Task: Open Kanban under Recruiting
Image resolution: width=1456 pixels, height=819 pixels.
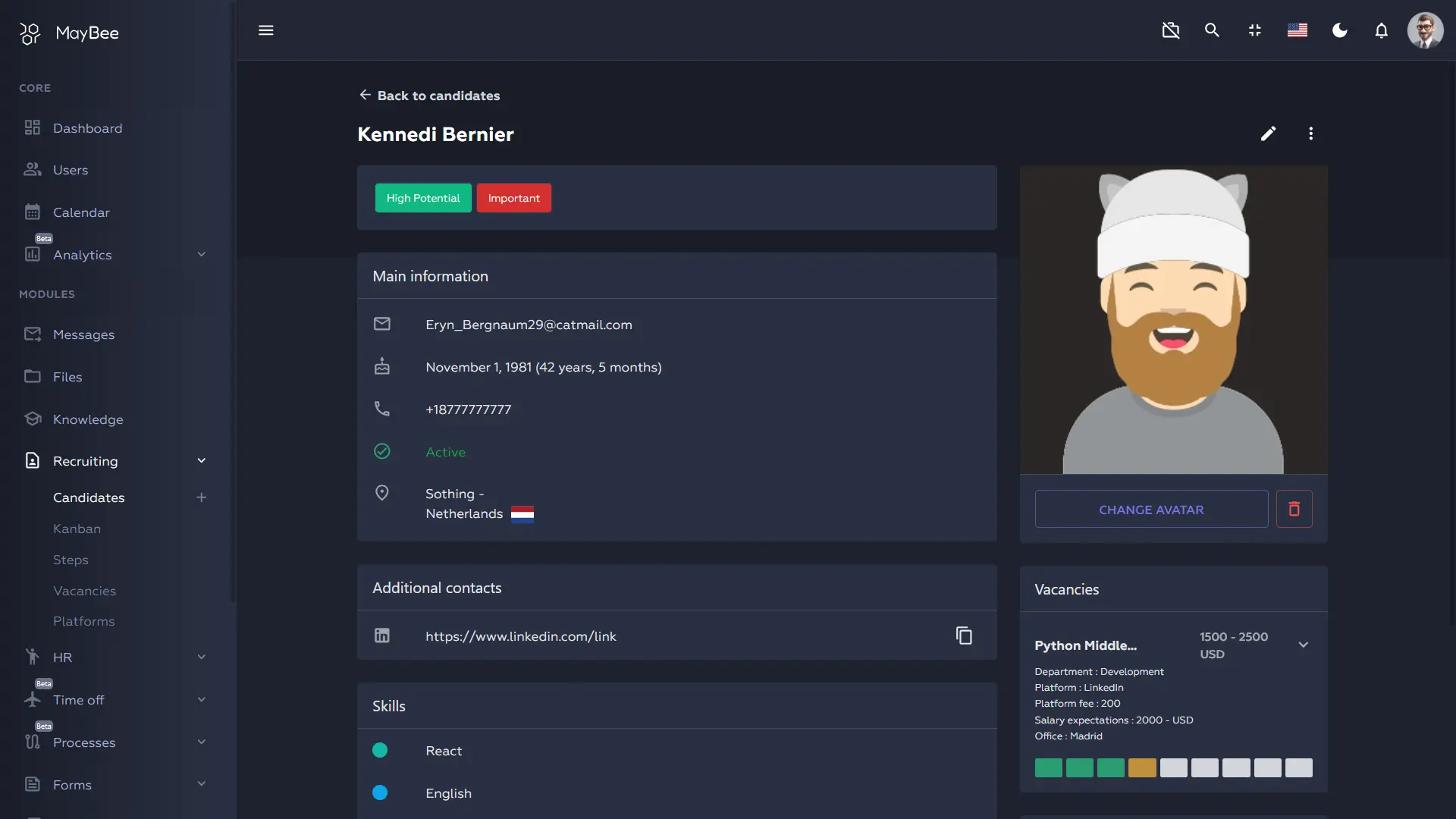Action: [x=77, y=529]
